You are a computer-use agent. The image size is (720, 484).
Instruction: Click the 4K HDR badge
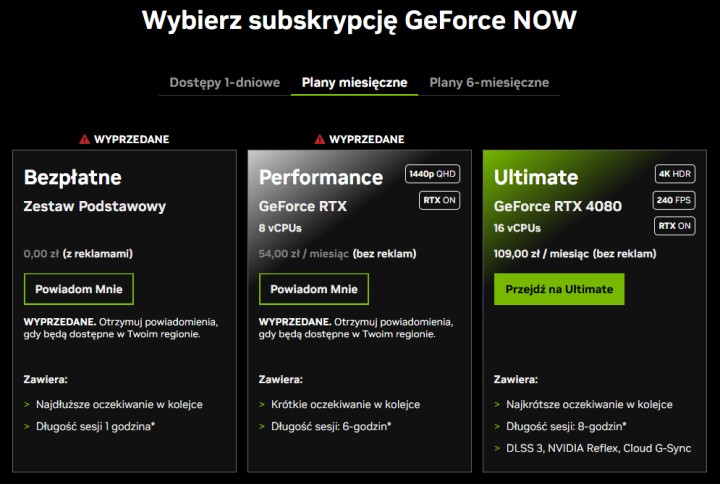coord(675,174)
